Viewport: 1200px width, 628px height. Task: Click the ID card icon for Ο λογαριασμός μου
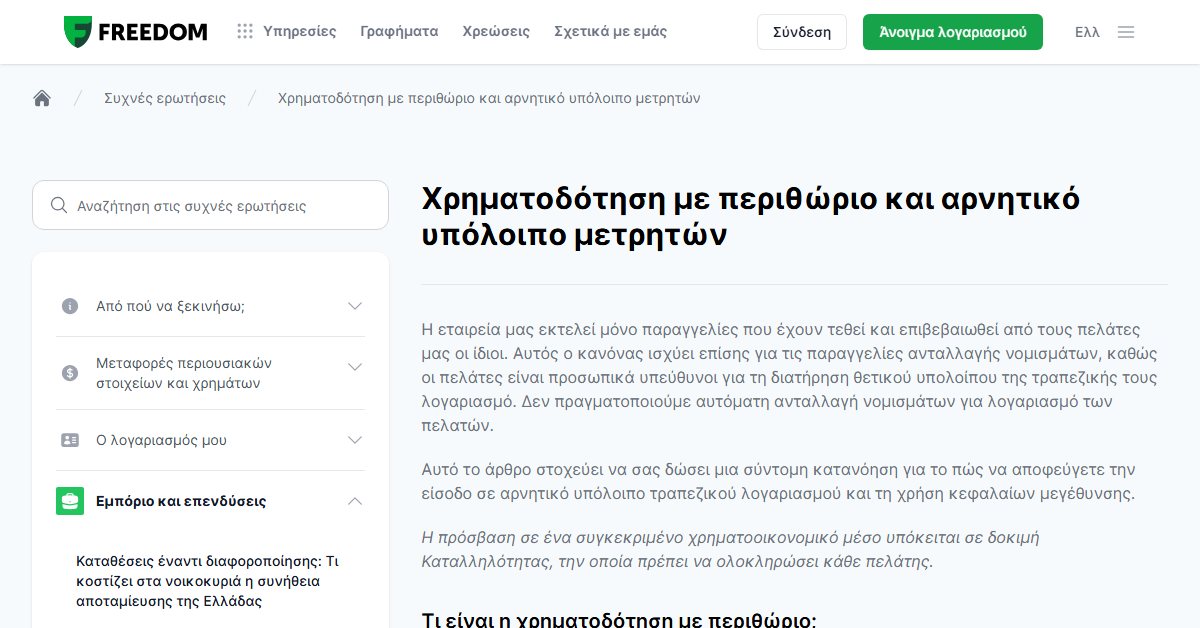pos(70,440)
